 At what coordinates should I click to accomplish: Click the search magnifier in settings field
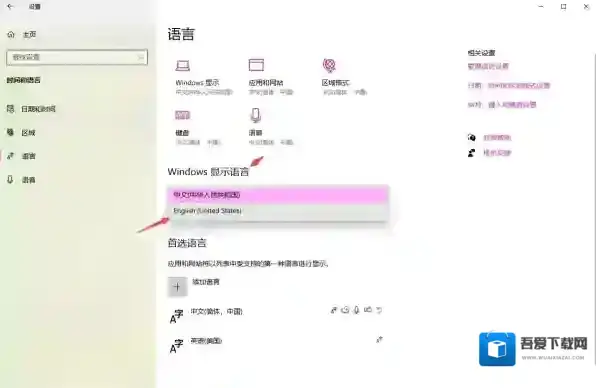pos(141,57)
